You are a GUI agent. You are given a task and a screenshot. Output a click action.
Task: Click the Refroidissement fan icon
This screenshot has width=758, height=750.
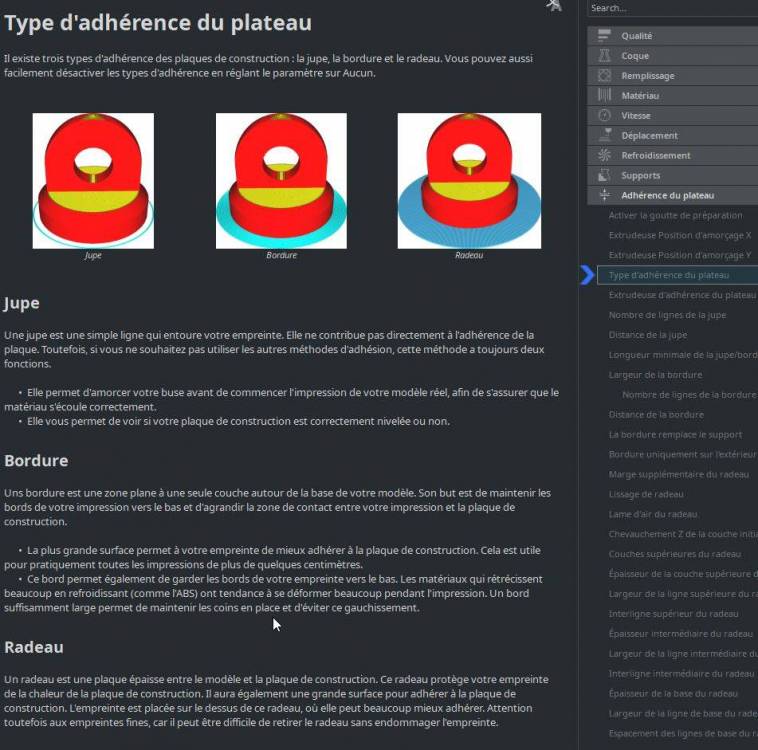pyautogui.click(x=604, y=155)
